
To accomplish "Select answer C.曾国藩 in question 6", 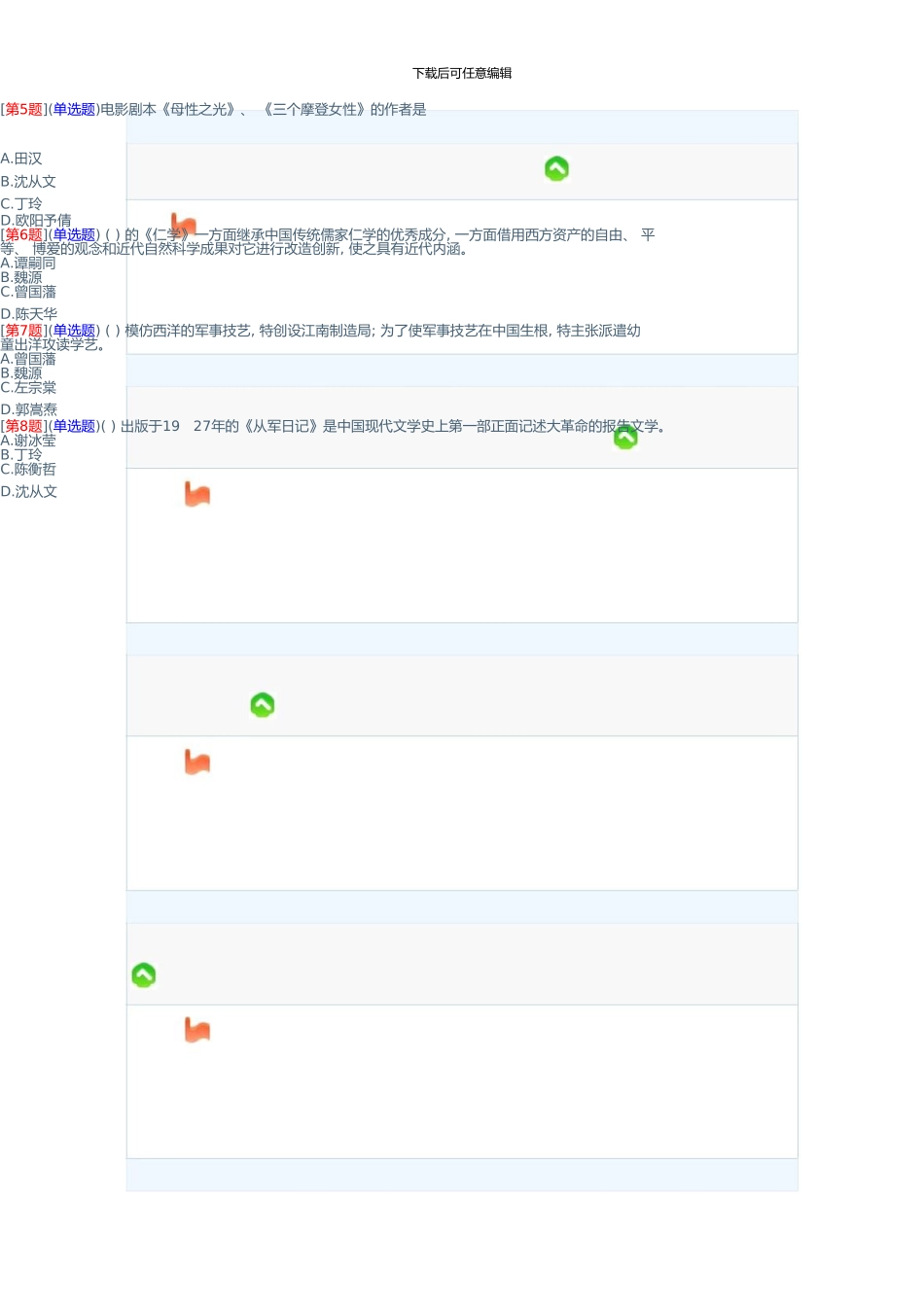I will point(28,292).
